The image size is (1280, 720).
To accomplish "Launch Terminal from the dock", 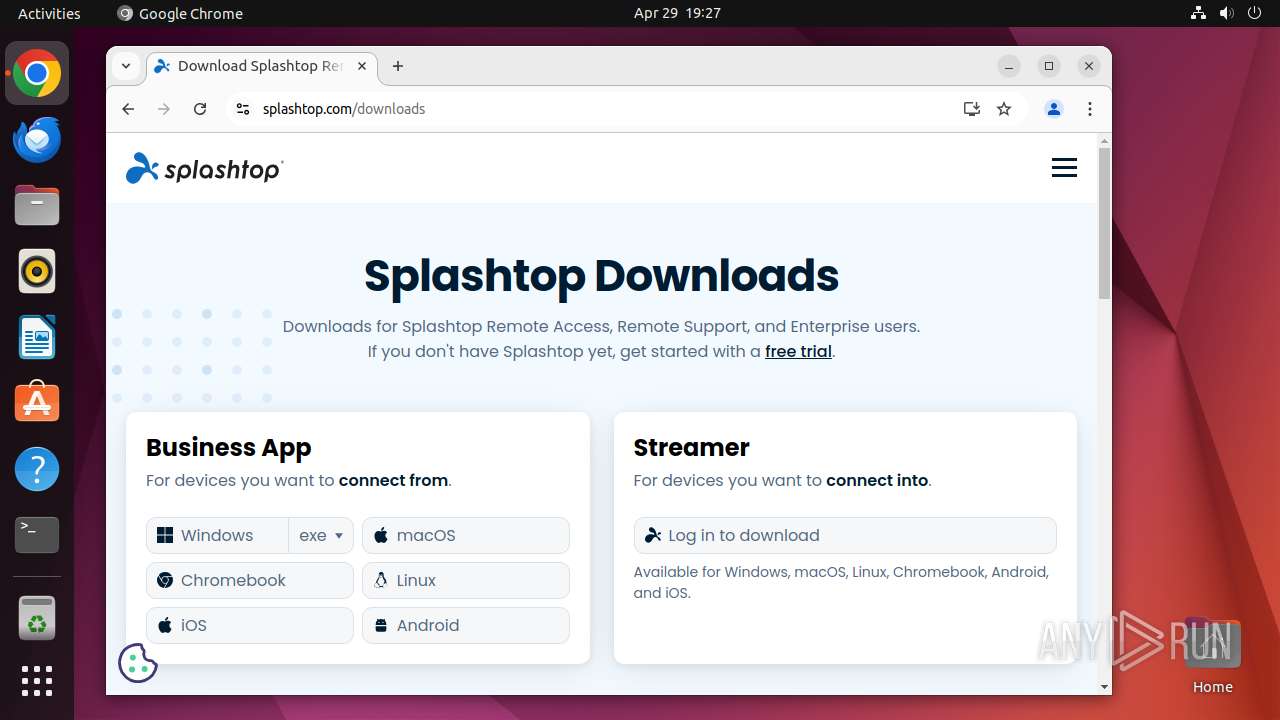I will [x=37, y=535].
